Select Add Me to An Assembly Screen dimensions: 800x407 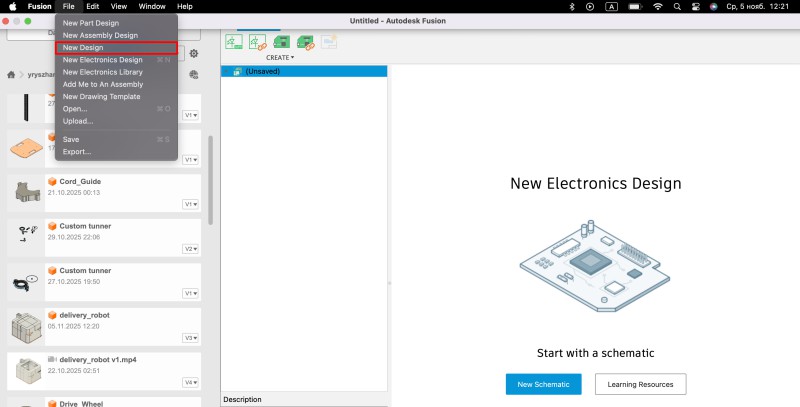pyautogui.click(x=116, y=84)
